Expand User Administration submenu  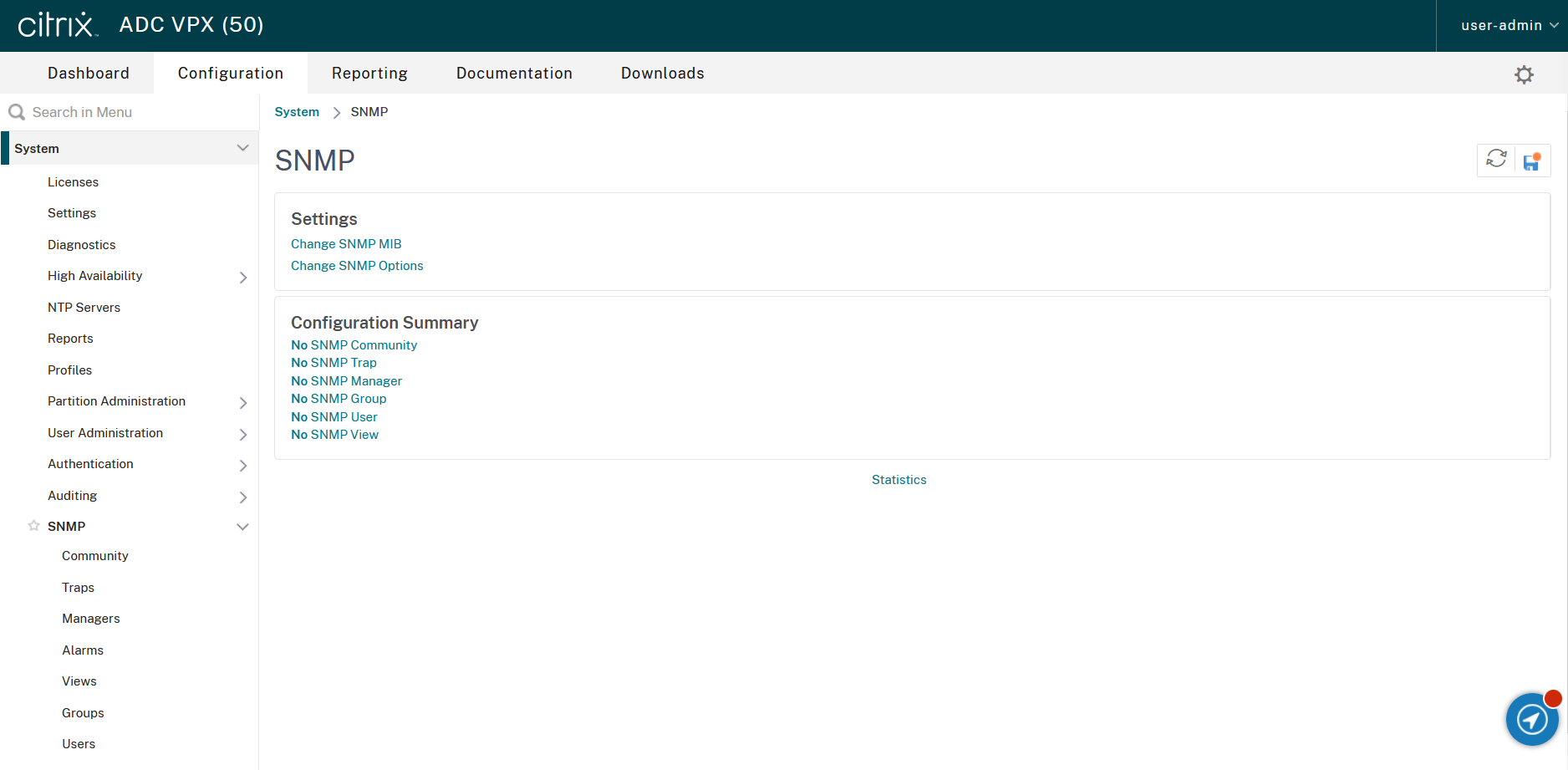pos(243,434)
